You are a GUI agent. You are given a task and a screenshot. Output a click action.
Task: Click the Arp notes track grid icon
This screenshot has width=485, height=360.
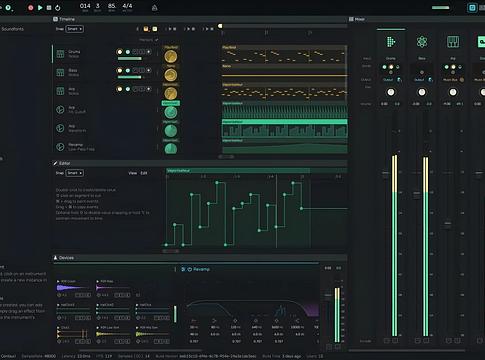click(x=60, y=91)
